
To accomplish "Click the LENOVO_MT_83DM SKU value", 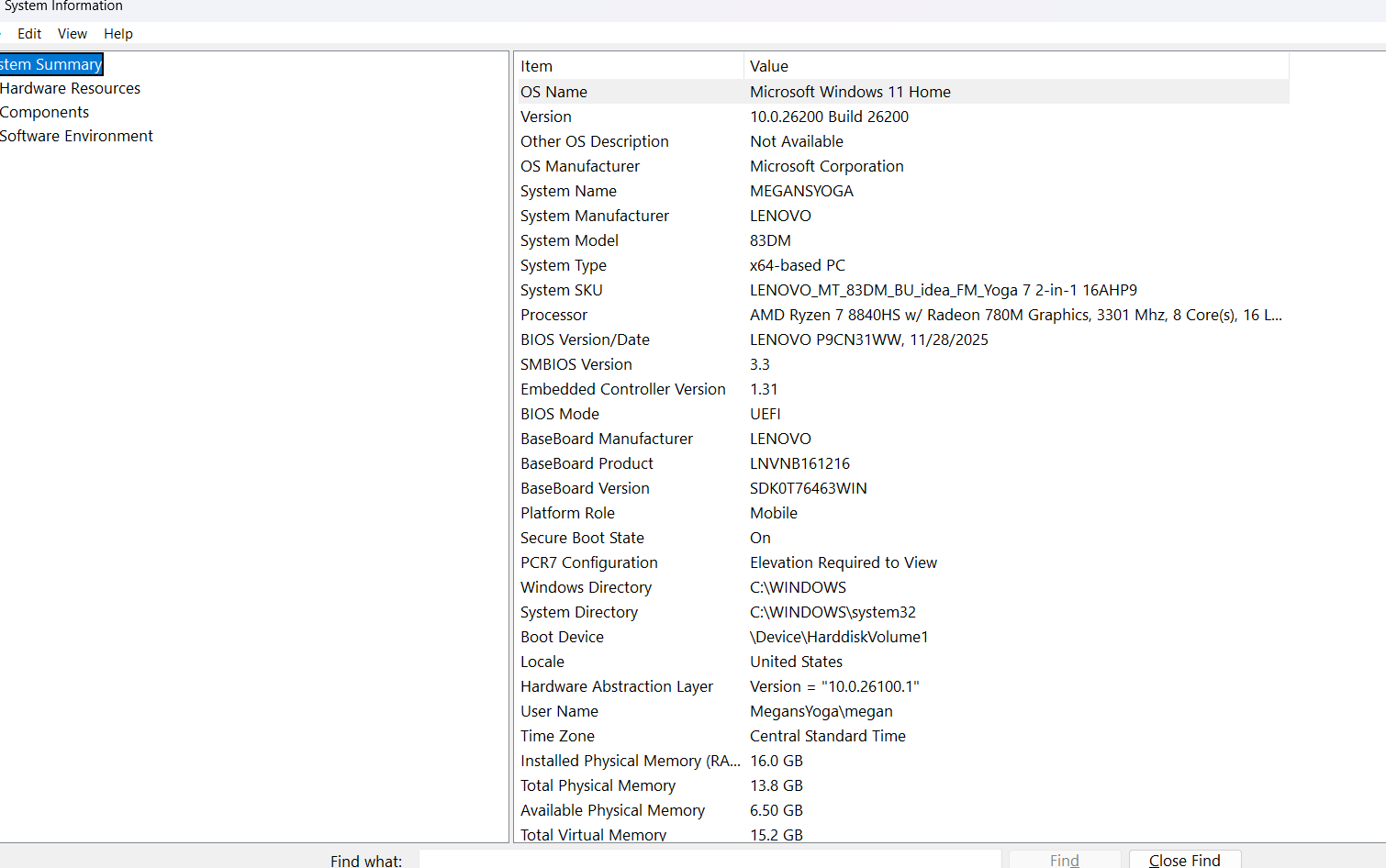I will tap(943, 290).
